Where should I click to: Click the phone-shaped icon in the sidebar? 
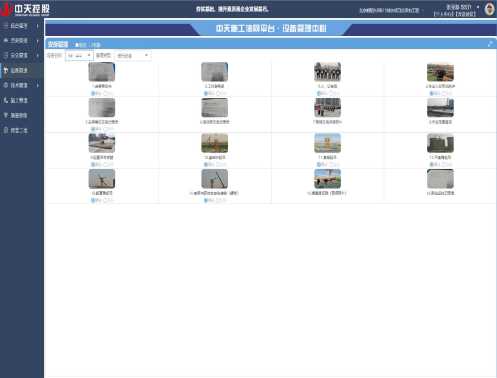click(6, 100)
